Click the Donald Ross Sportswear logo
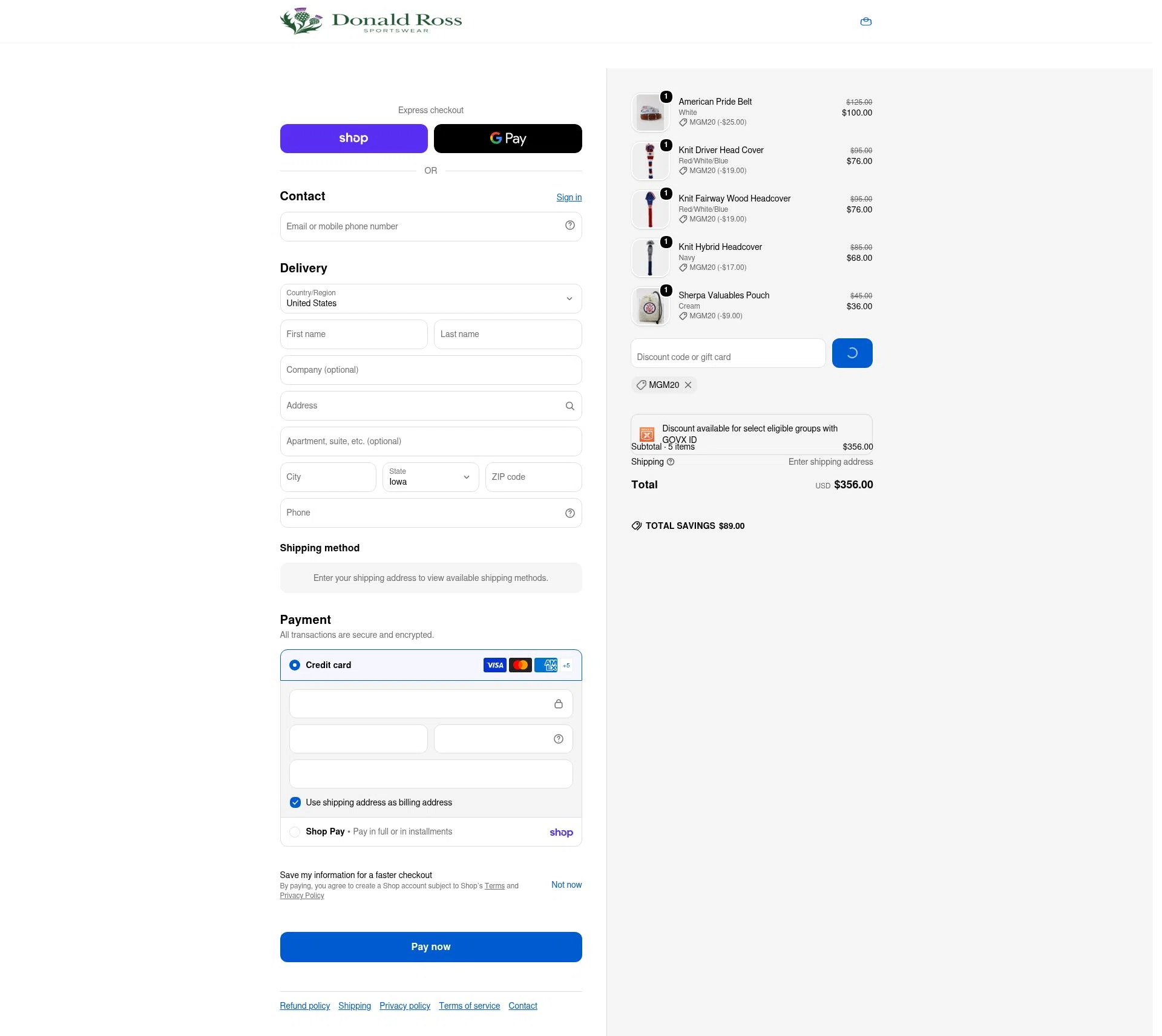The height and width of the screenshot is (1036, 1162). pos(371,21)
